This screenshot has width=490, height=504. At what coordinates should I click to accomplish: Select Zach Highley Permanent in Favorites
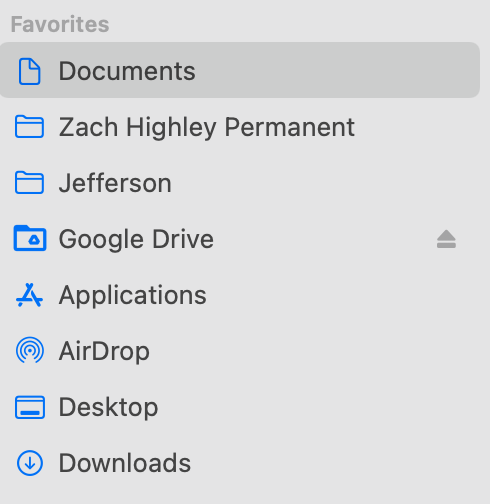[240, 127]
